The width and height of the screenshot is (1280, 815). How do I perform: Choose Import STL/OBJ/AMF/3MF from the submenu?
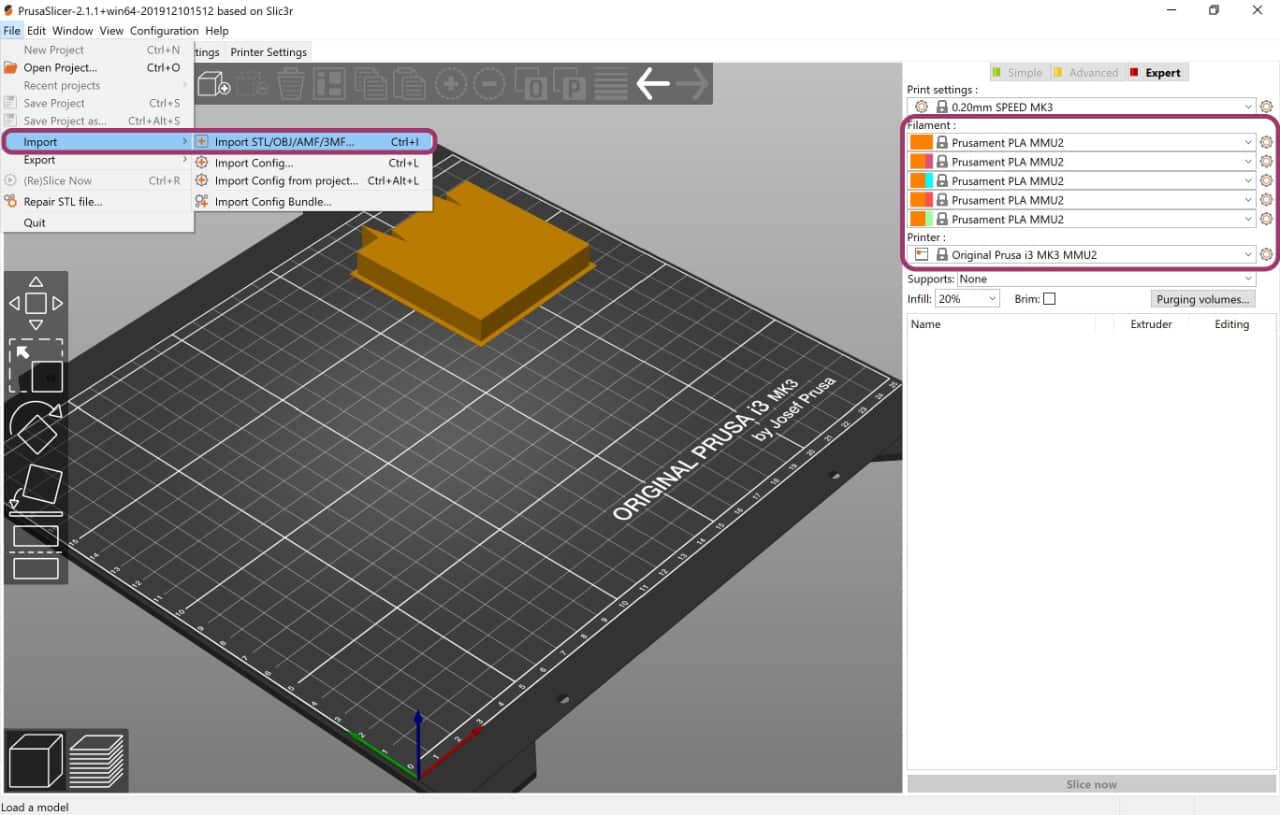click(313, 142)
